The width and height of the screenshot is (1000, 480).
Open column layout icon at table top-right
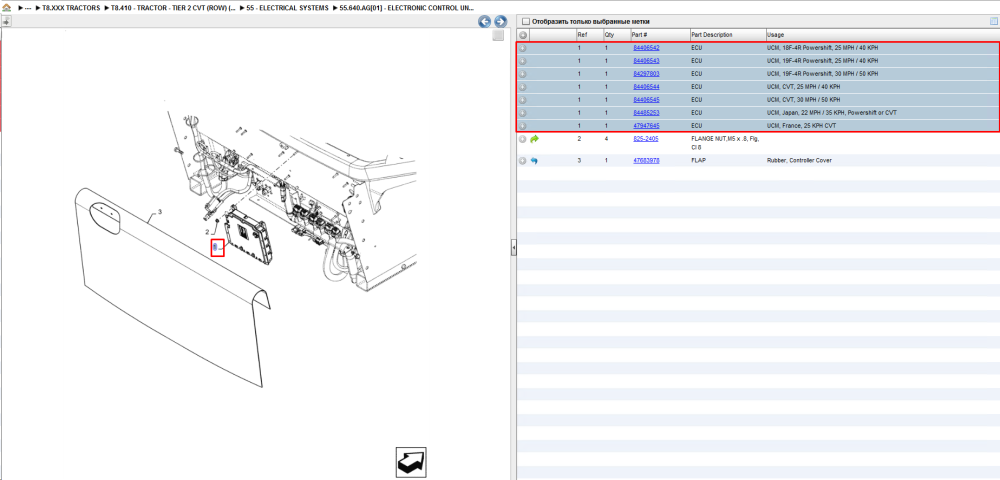tap(993, 21)
